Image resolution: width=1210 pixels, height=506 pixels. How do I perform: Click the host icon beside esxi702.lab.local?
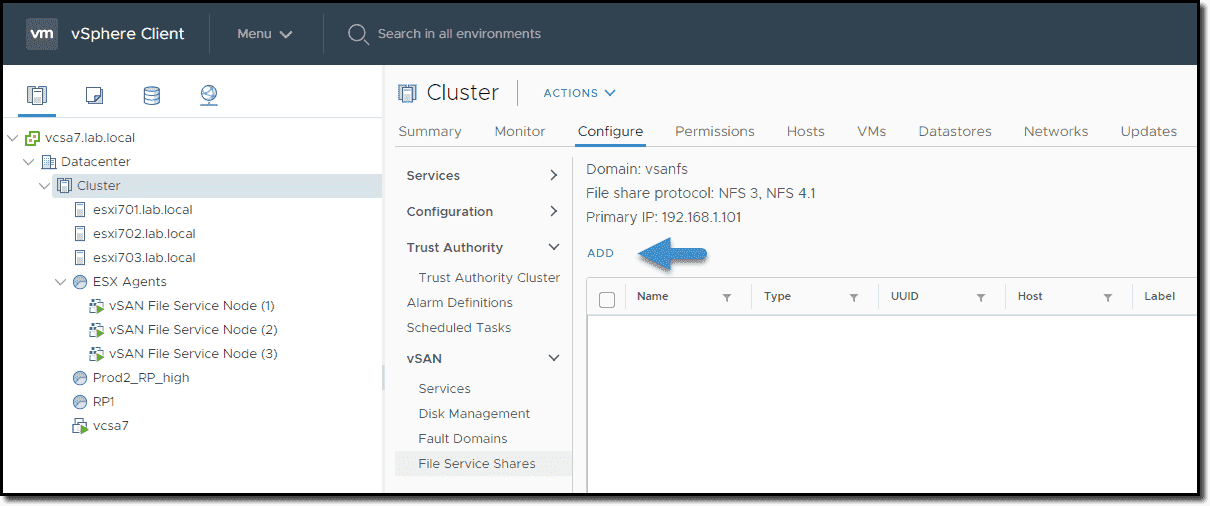tap(80, 234)
